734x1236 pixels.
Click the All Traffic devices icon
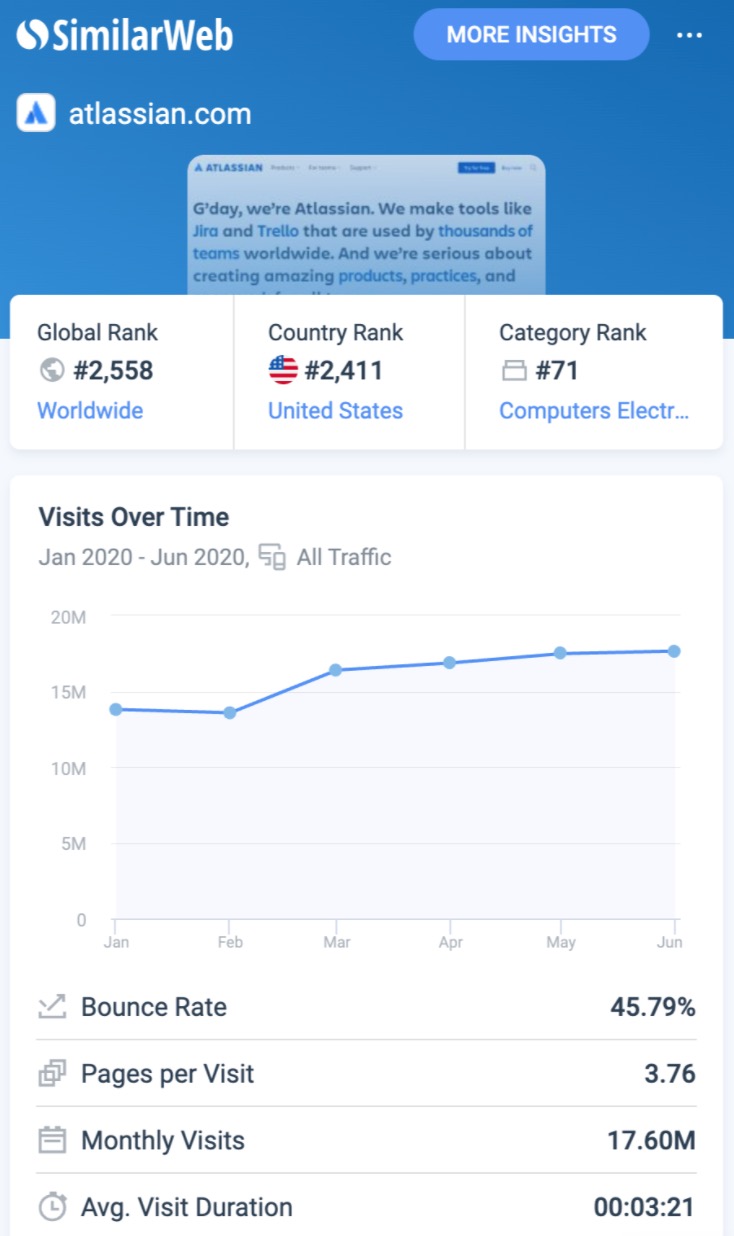click(273, 557)
